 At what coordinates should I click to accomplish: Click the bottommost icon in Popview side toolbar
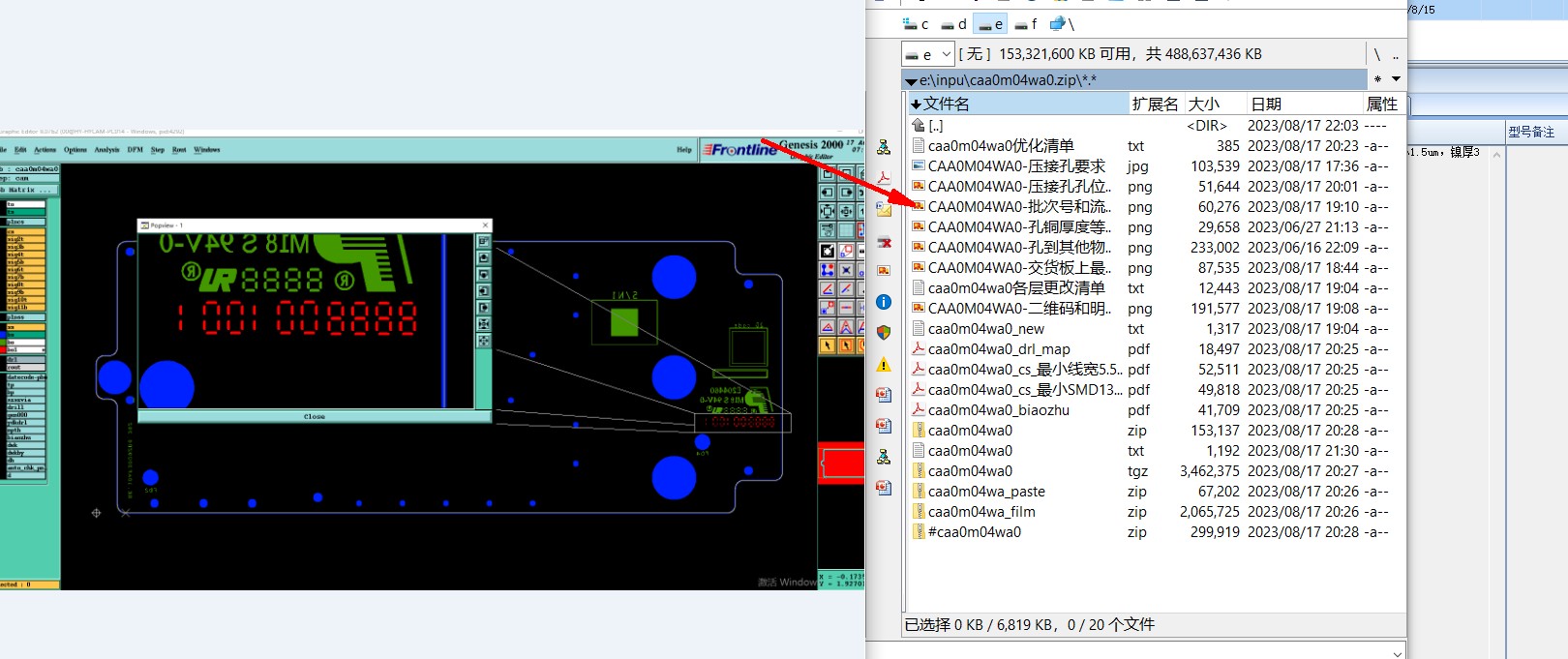click(484, 341)
